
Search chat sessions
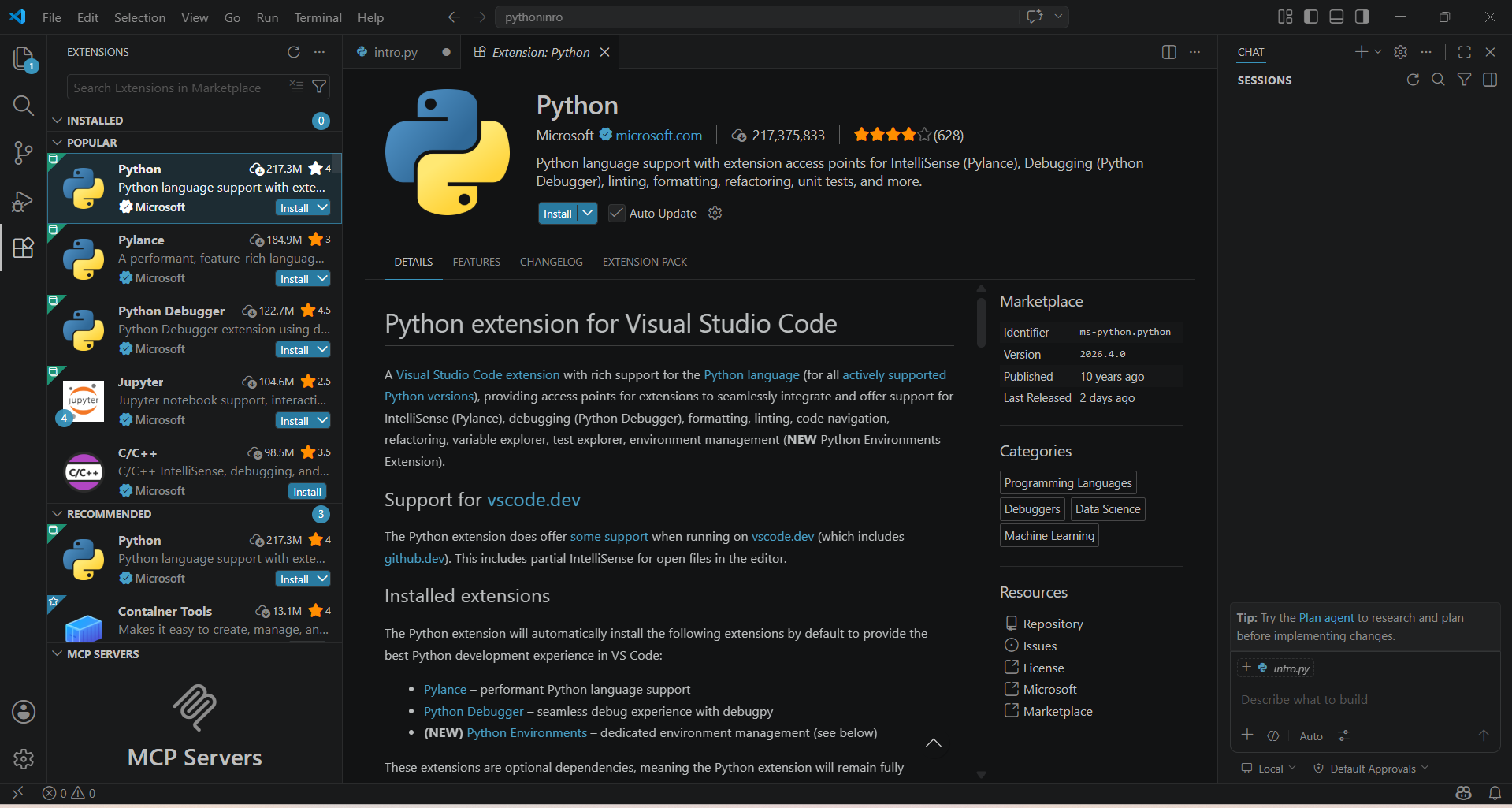(1438, 80)
